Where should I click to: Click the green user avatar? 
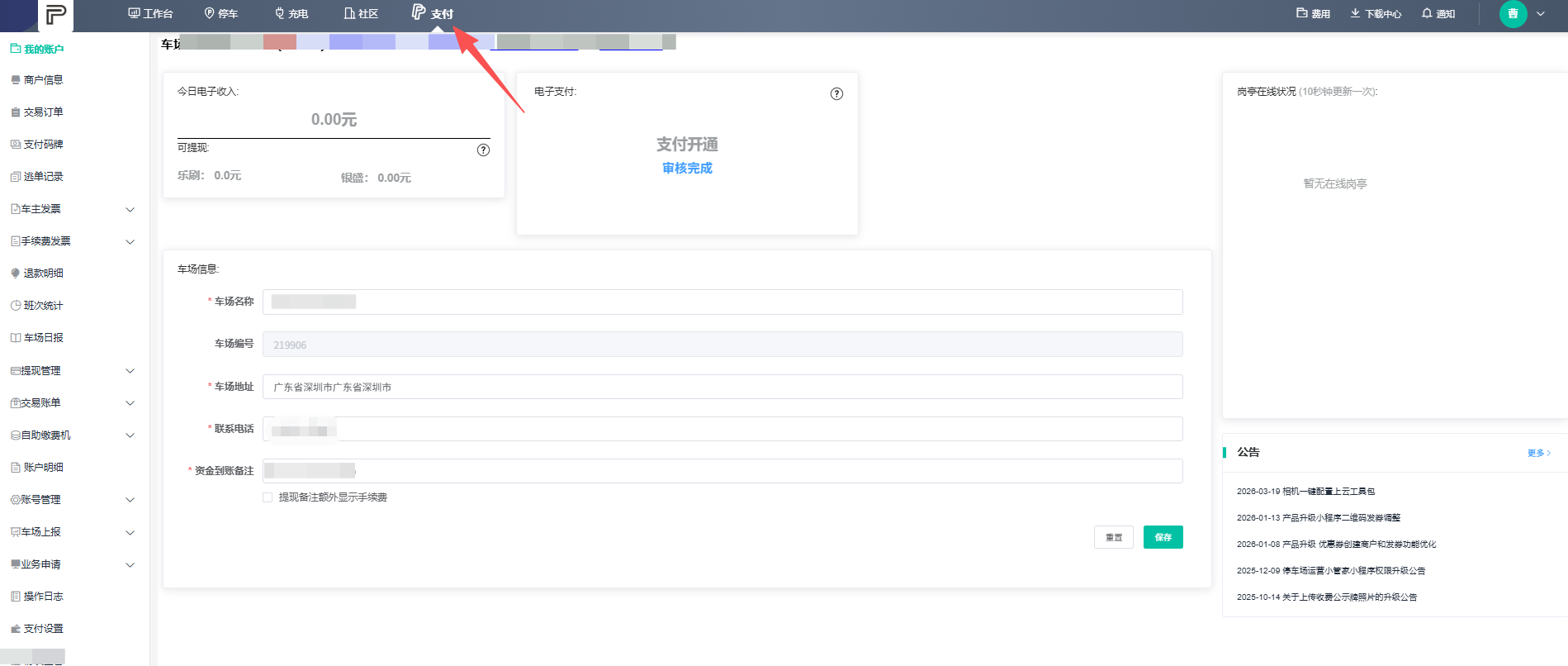[1513, 13]
